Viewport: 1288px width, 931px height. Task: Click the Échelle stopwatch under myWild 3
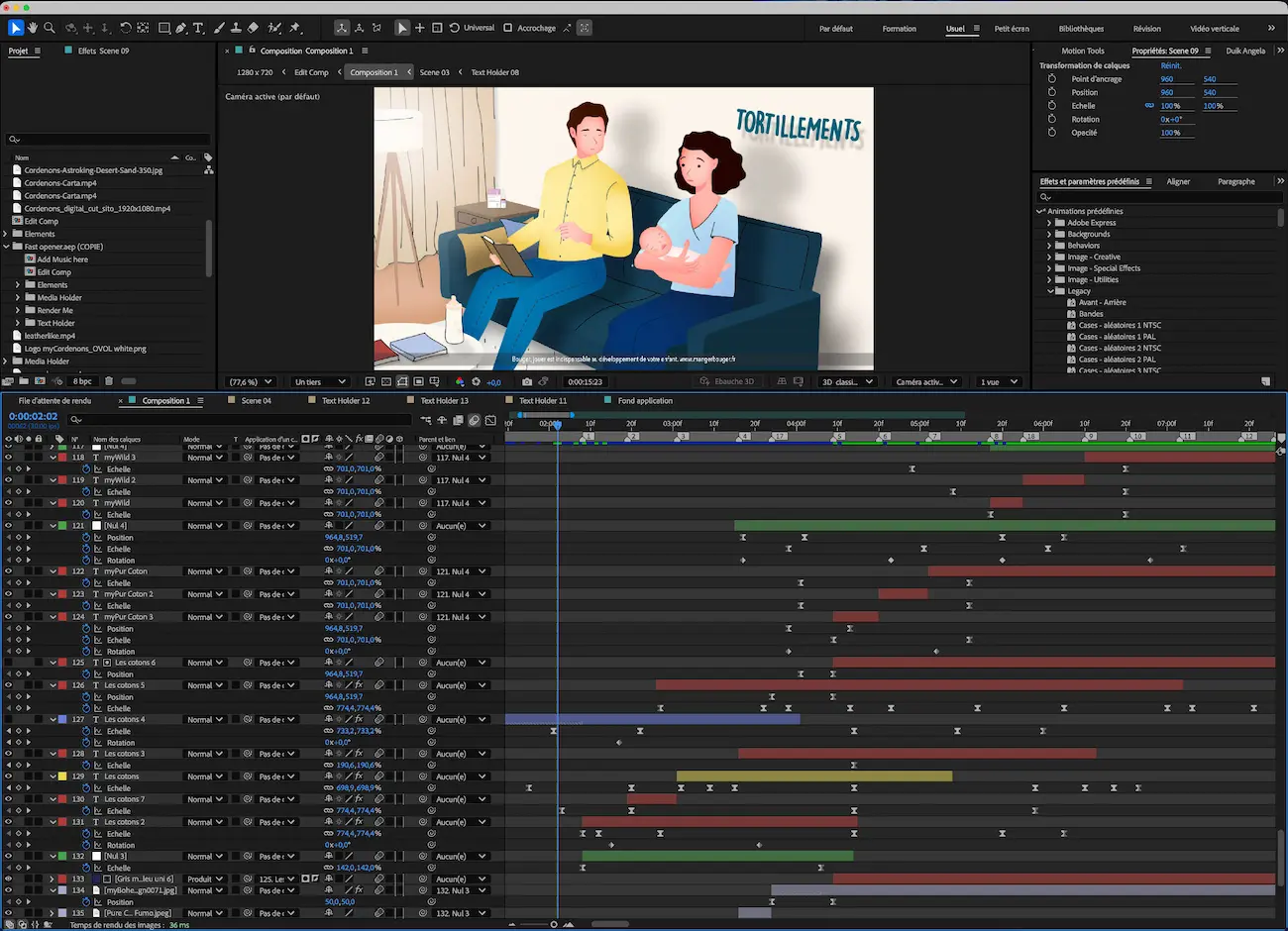pos(86,469)
